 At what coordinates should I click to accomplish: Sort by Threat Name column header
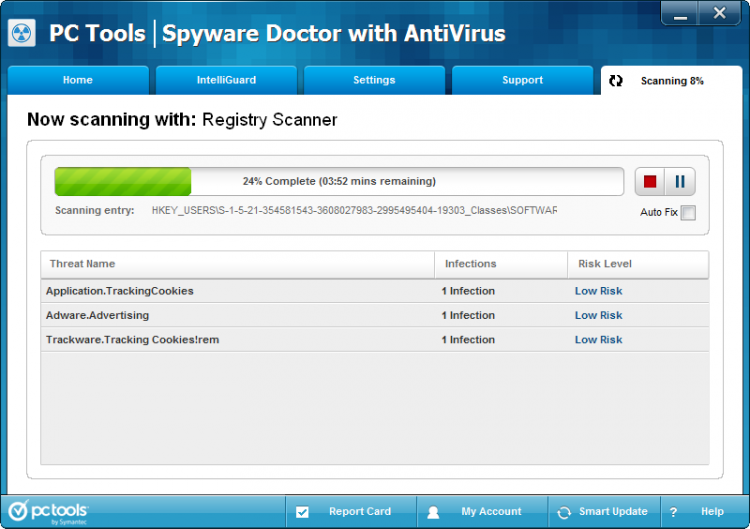click(x=238, y=264)
